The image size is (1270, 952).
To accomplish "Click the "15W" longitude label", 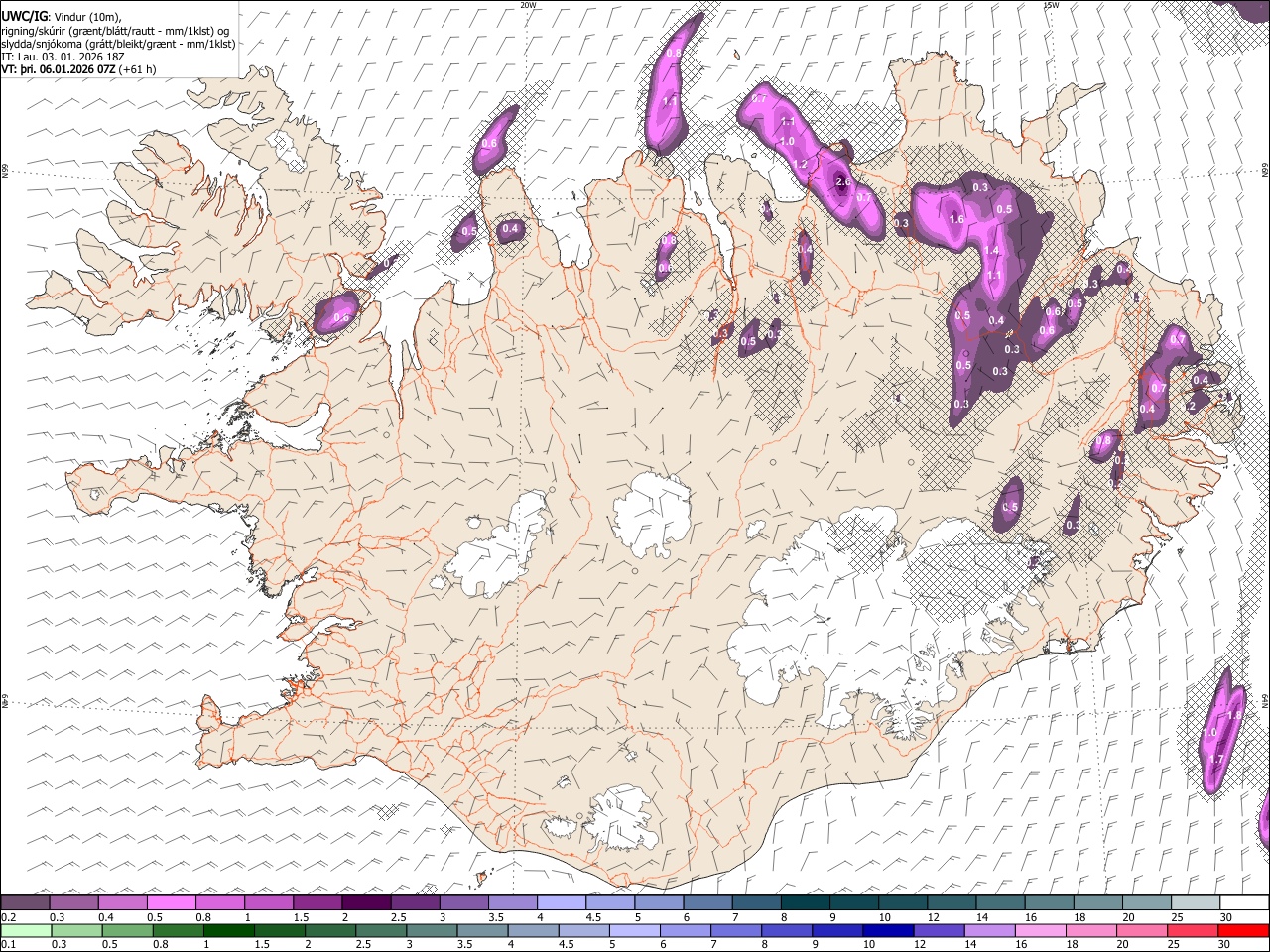I will [x=1050, y=5].
